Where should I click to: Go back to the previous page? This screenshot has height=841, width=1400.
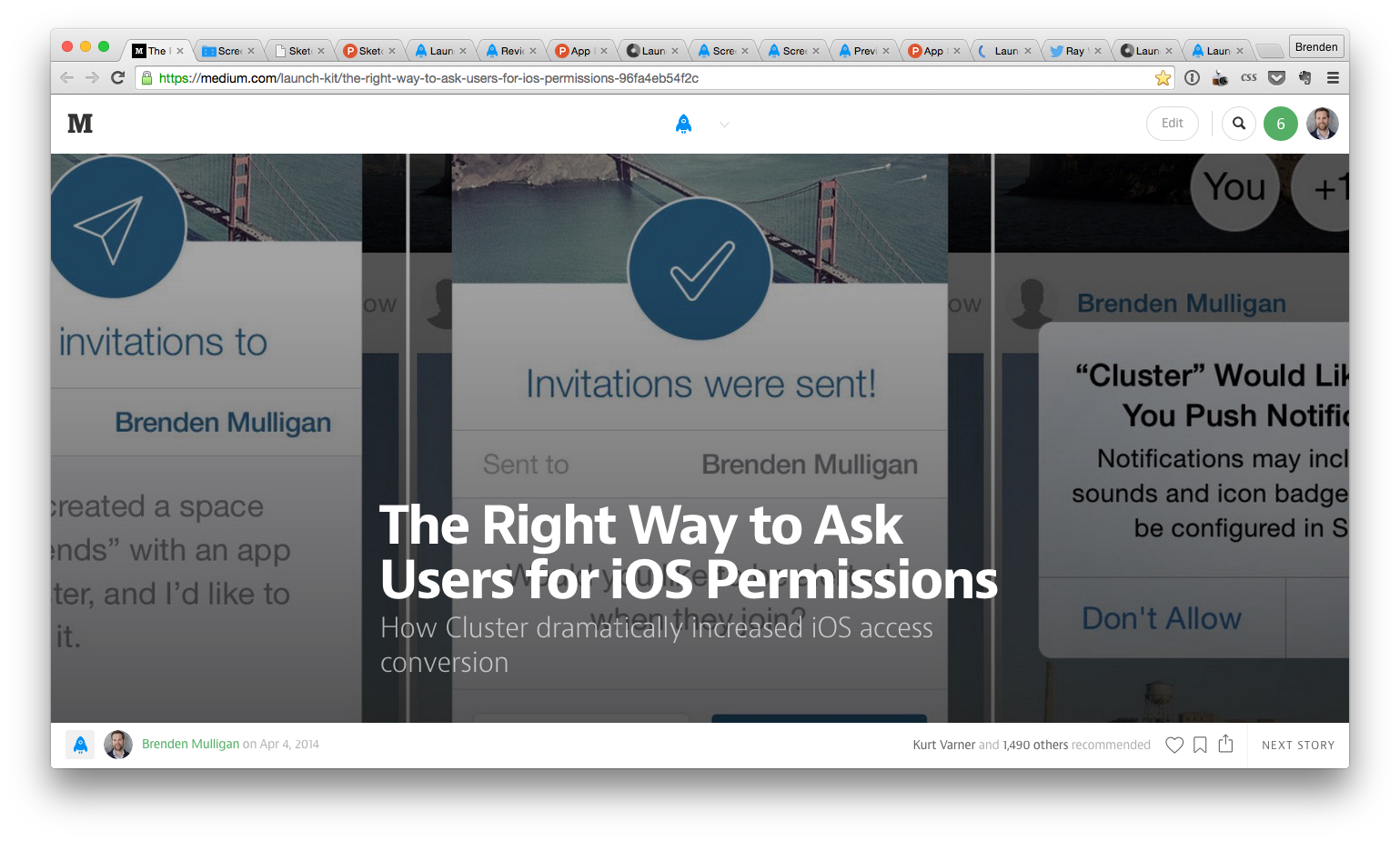(x=66, y=78)
